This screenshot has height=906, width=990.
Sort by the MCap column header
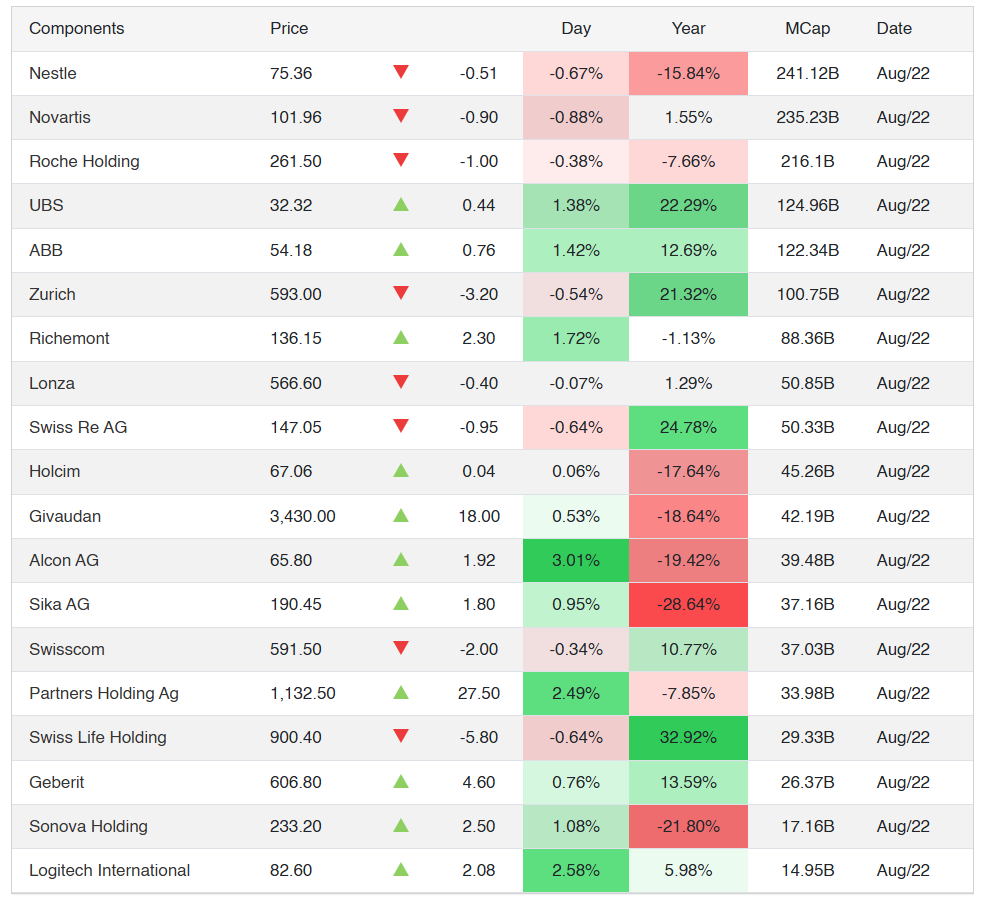tap(808, 28)
